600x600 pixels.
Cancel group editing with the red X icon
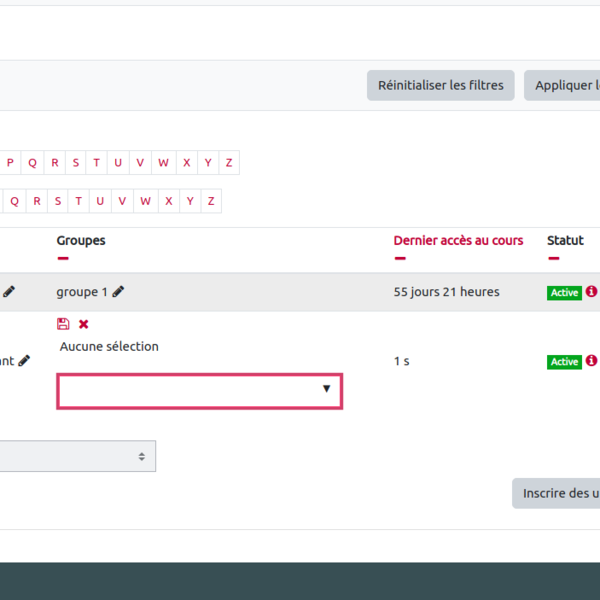tap(84, 324)
